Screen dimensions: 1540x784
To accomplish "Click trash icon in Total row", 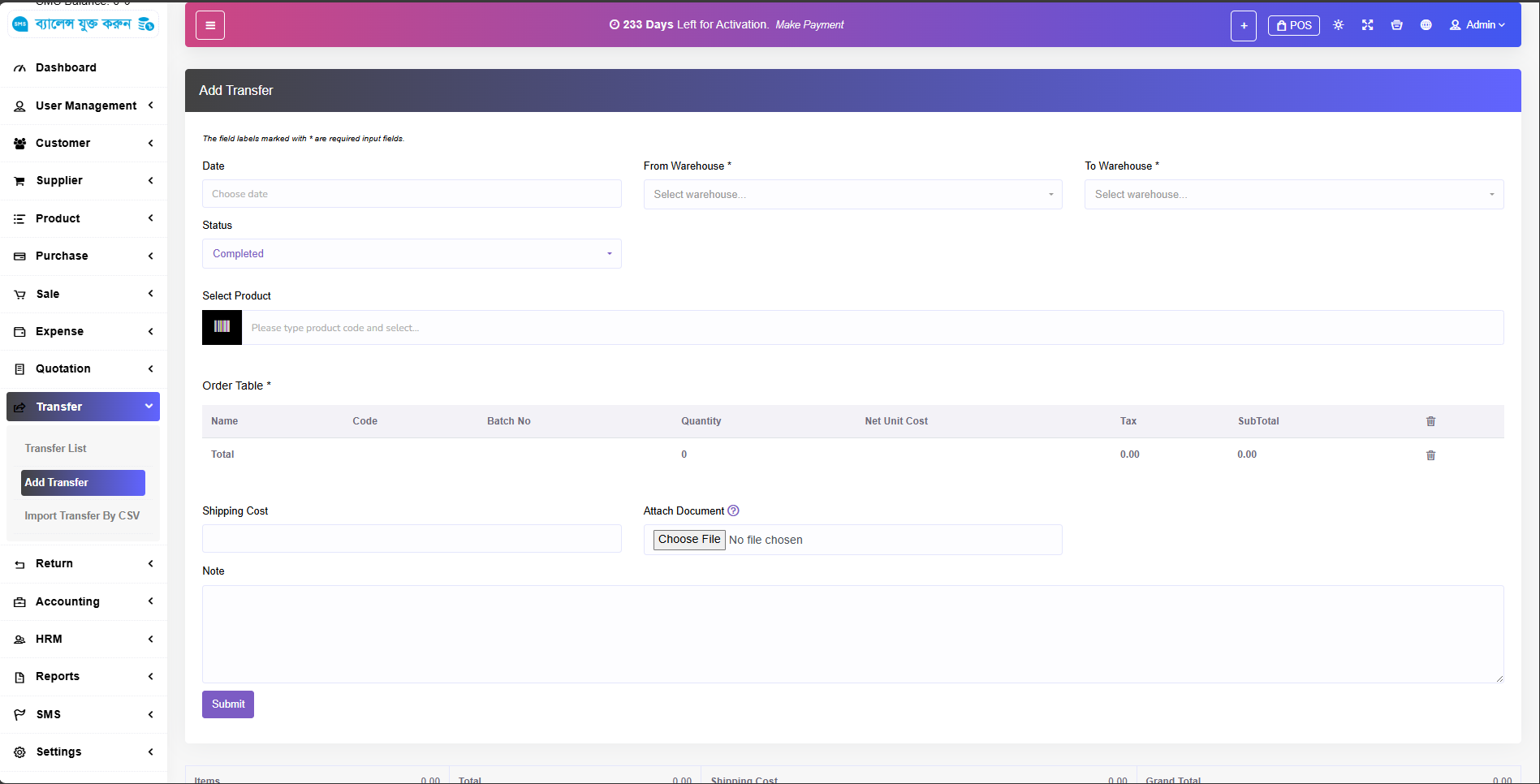I will pyautogui.click(x=1430, y=455).
